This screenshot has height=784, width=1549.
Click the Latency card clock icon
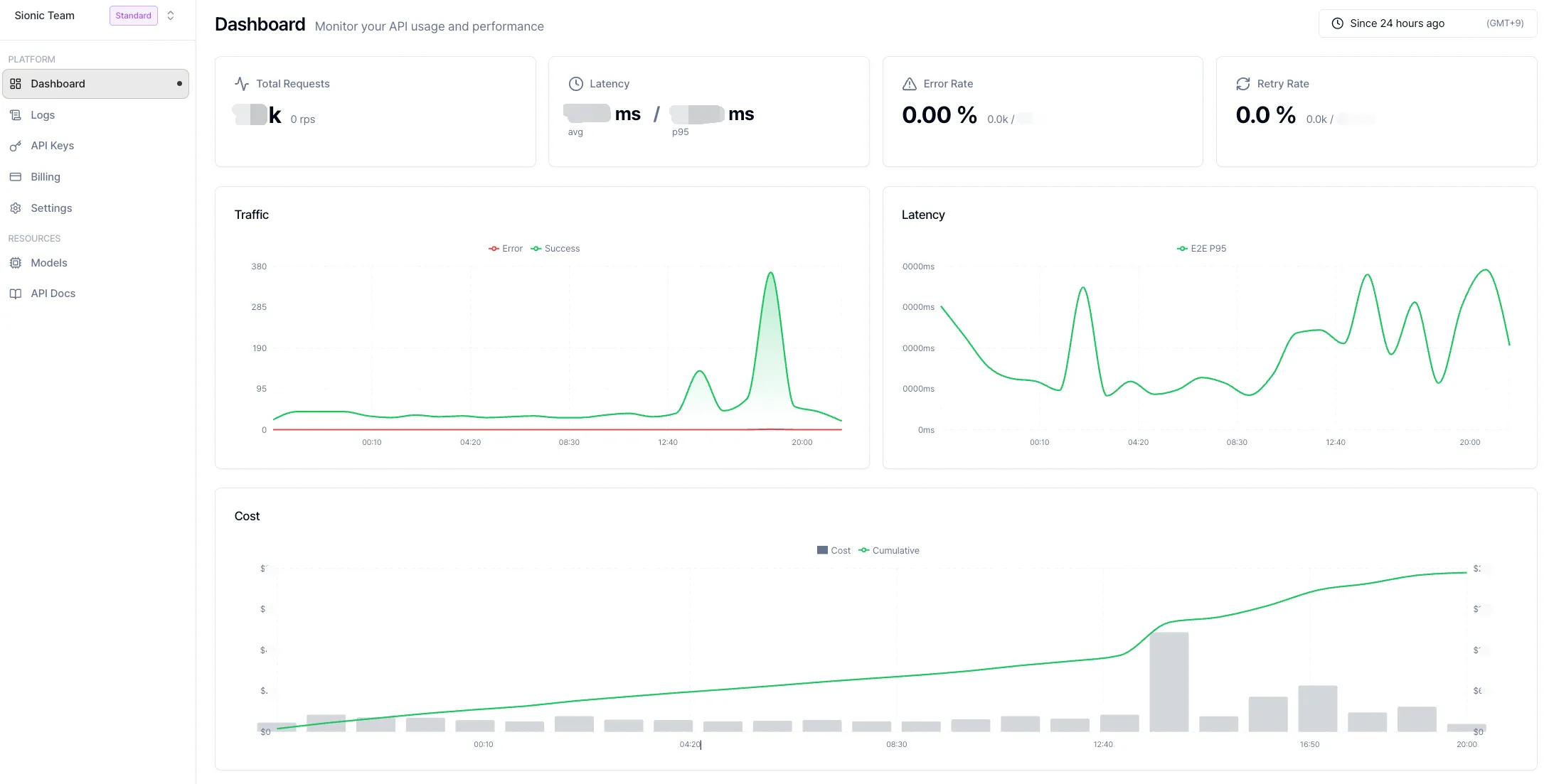[576, 84]
